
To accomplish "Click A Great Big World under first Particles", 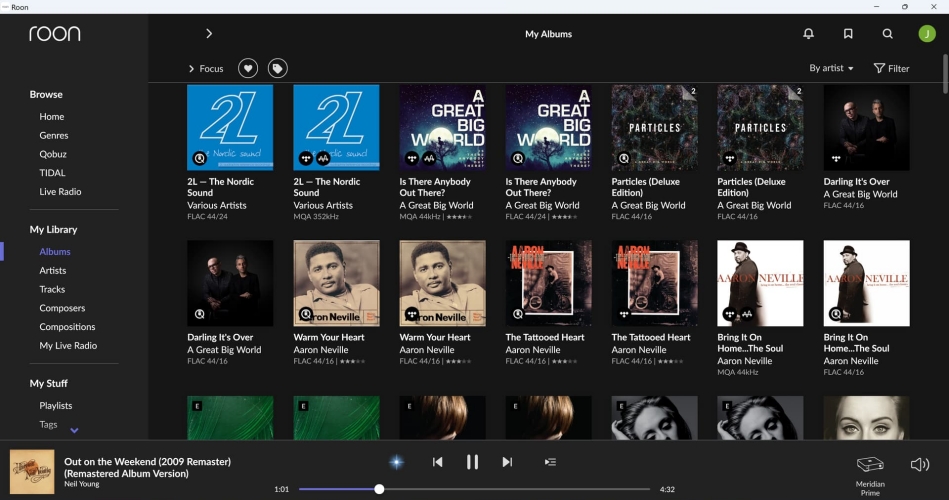I will [648, 205].
